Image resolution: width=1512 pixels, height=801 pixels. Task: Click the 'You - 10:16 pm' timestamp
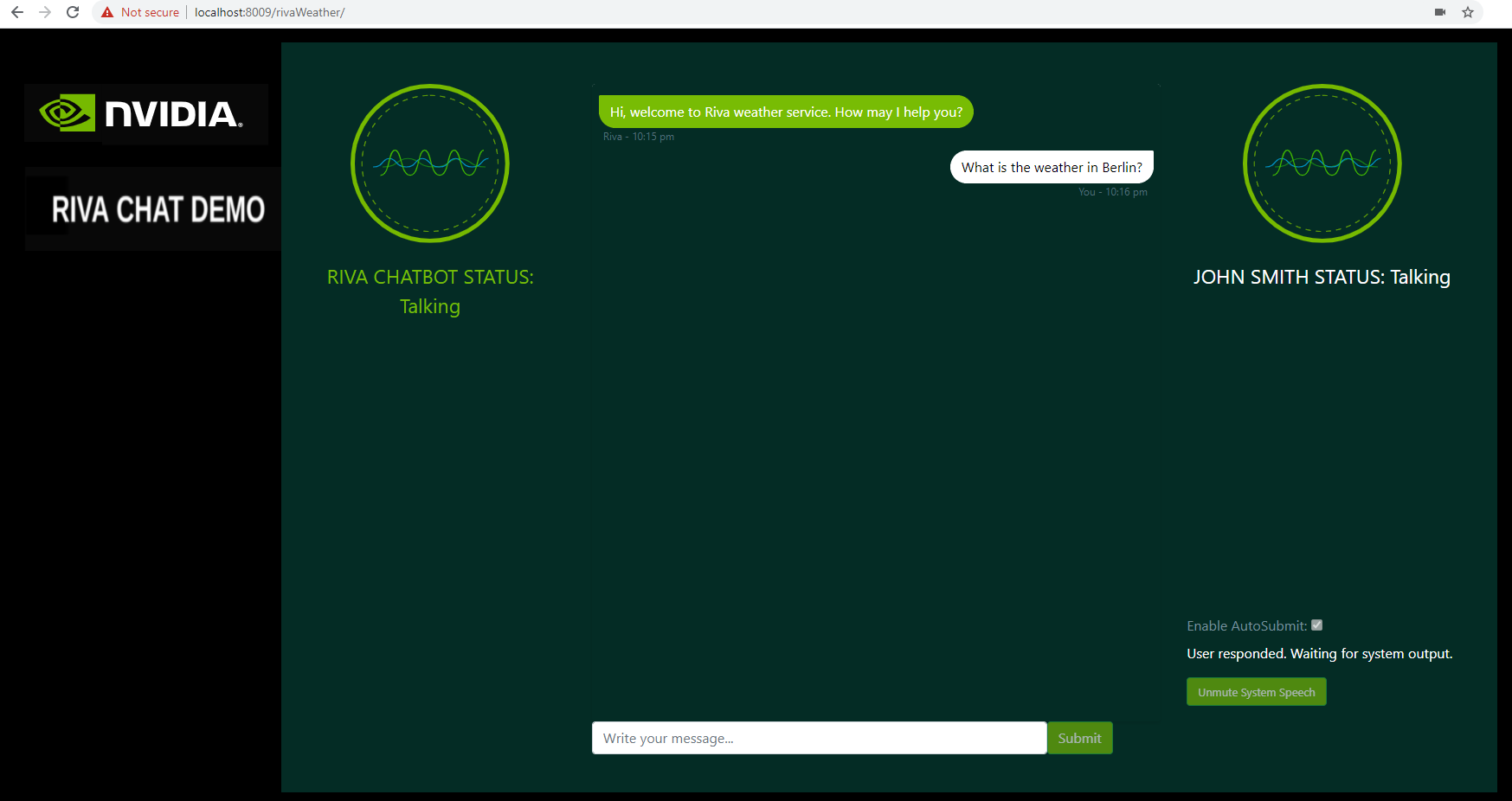1113,192
